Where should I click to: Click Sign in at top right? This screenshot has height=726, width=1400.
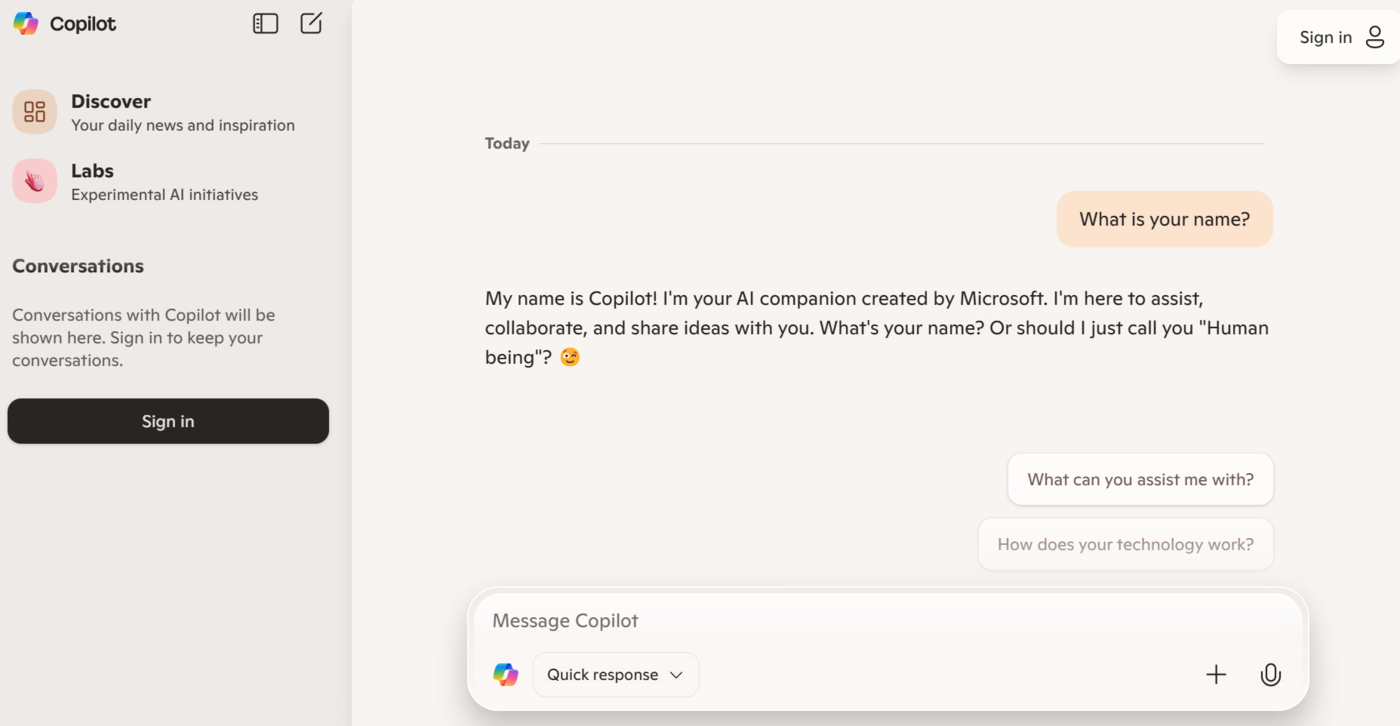(x=1325, y=37)
